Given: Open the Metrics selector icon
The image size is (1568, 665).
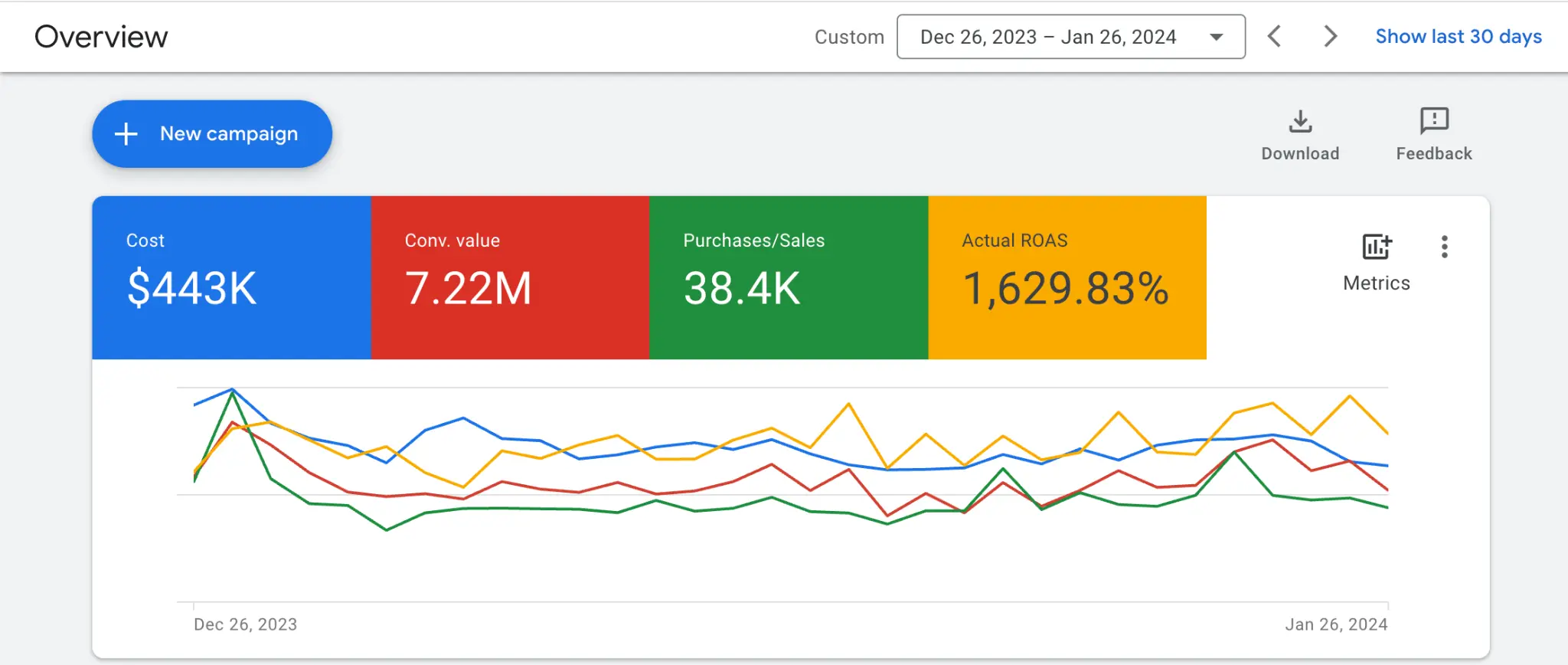Looking at the screenshot, I should 1377,247.
